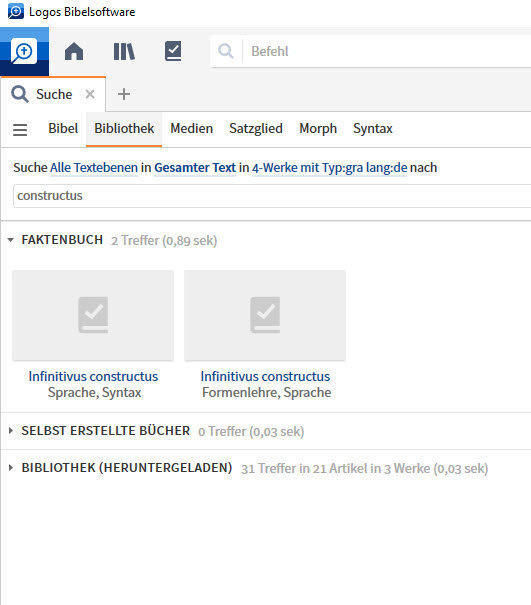Click the Logos search app icon
Viewport: 531px width, 605px height.
click(x=24, y=51)
